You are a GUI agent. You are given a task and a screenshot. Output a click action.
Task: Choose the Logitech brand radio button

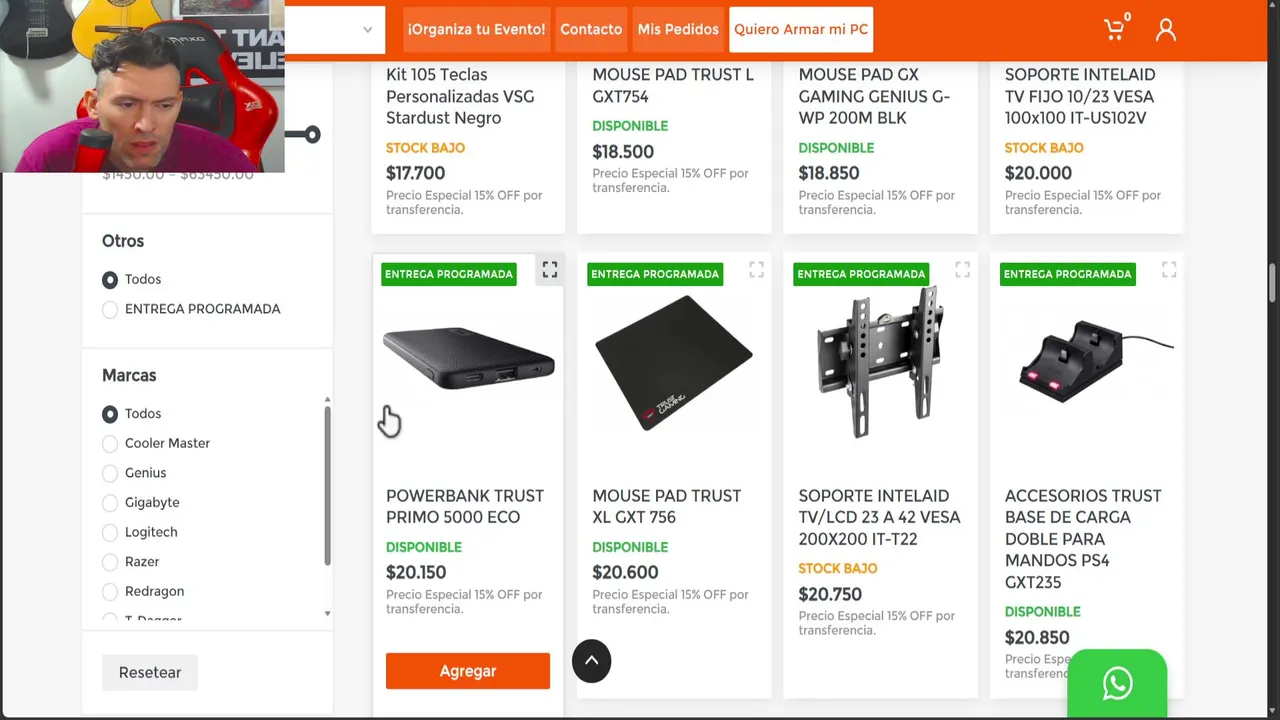[x=110, y=532]
